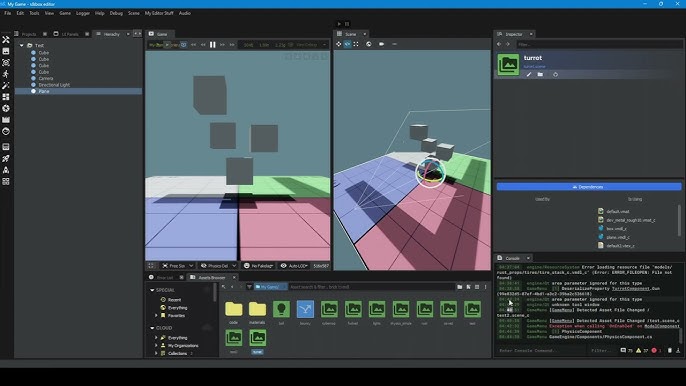This screenshot has width=686, height=386.
Task: Click the up-folder arrow in Assets Browser
Action: (224, 287)
